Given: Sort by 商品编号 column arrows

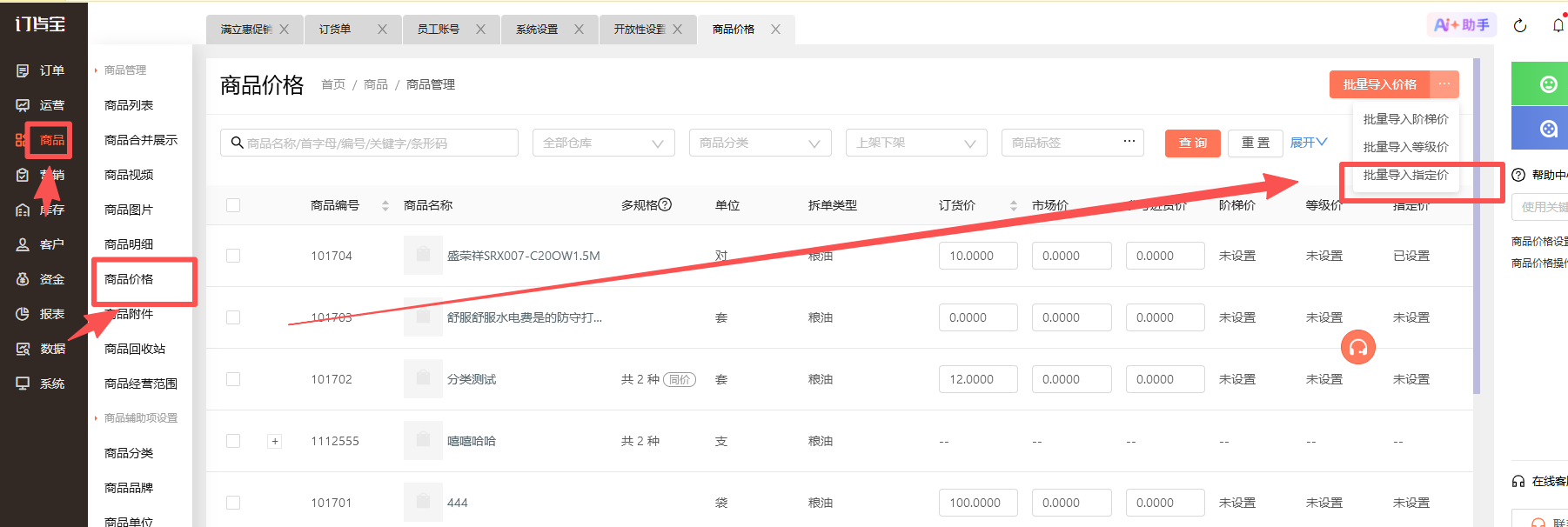Looking at the screenshot, I should [x=385, y=206].
